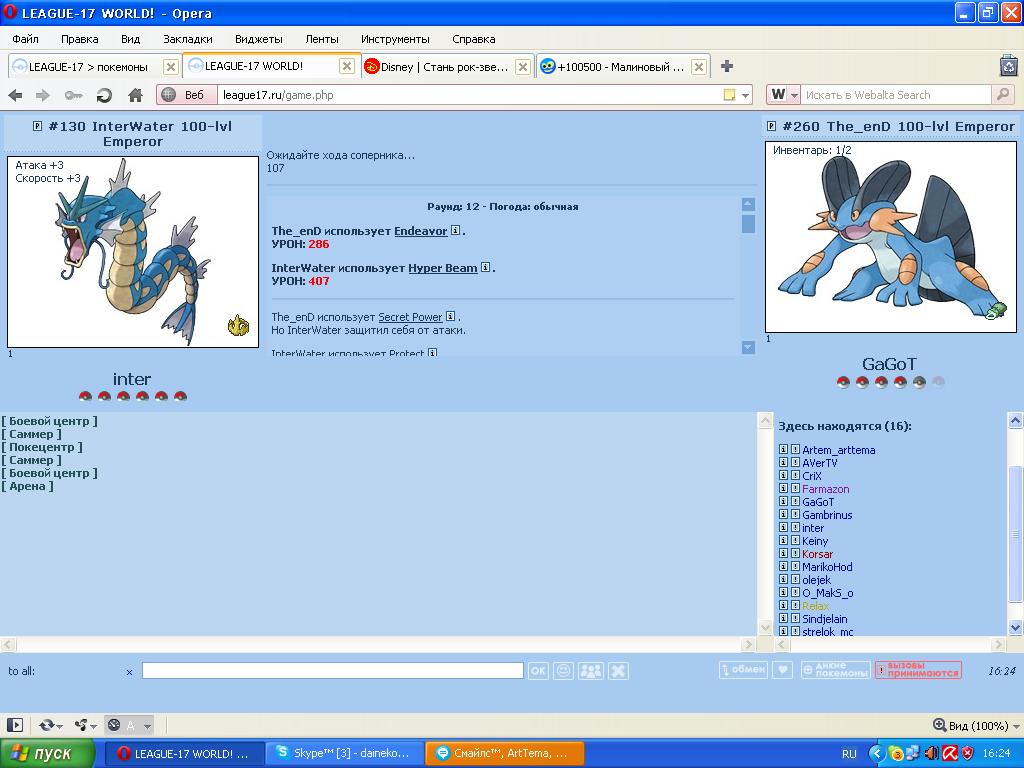Open the smiley emoticons button in chat bar
This screenshot has width=1024, height=768.
tap(563, 671)
